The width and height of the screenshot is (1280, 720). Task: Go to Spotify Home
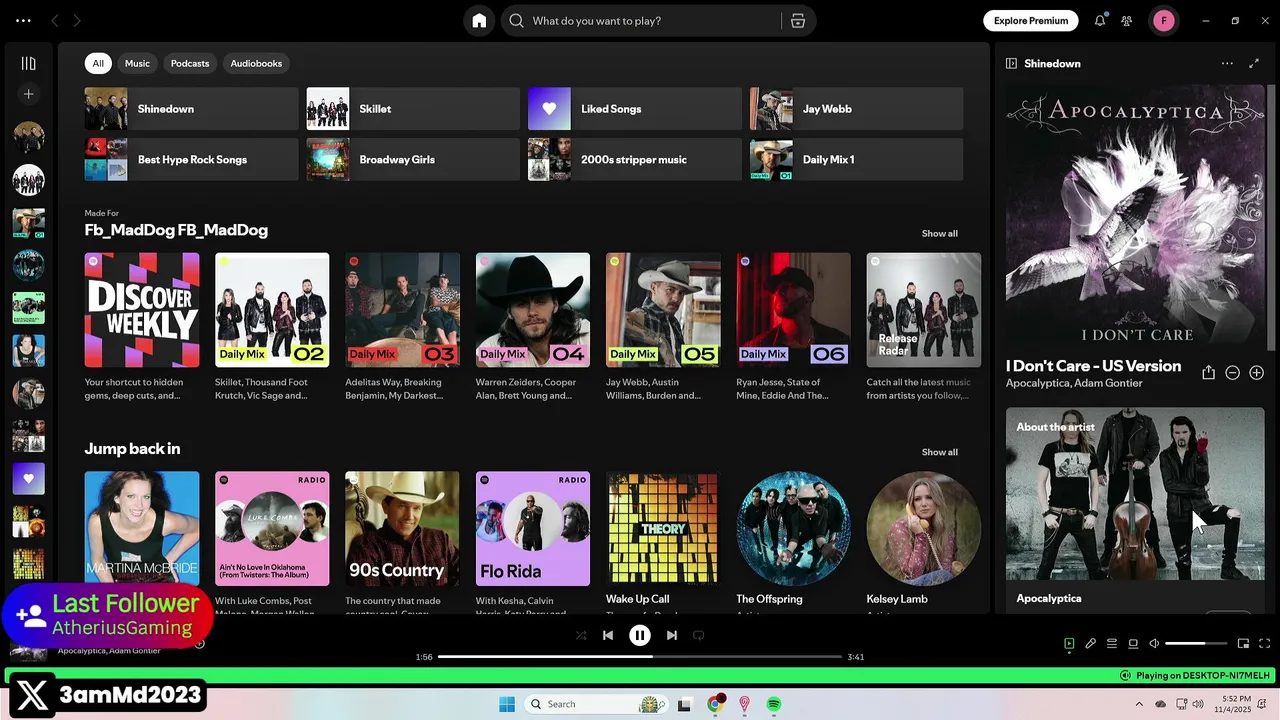[479, 20]
